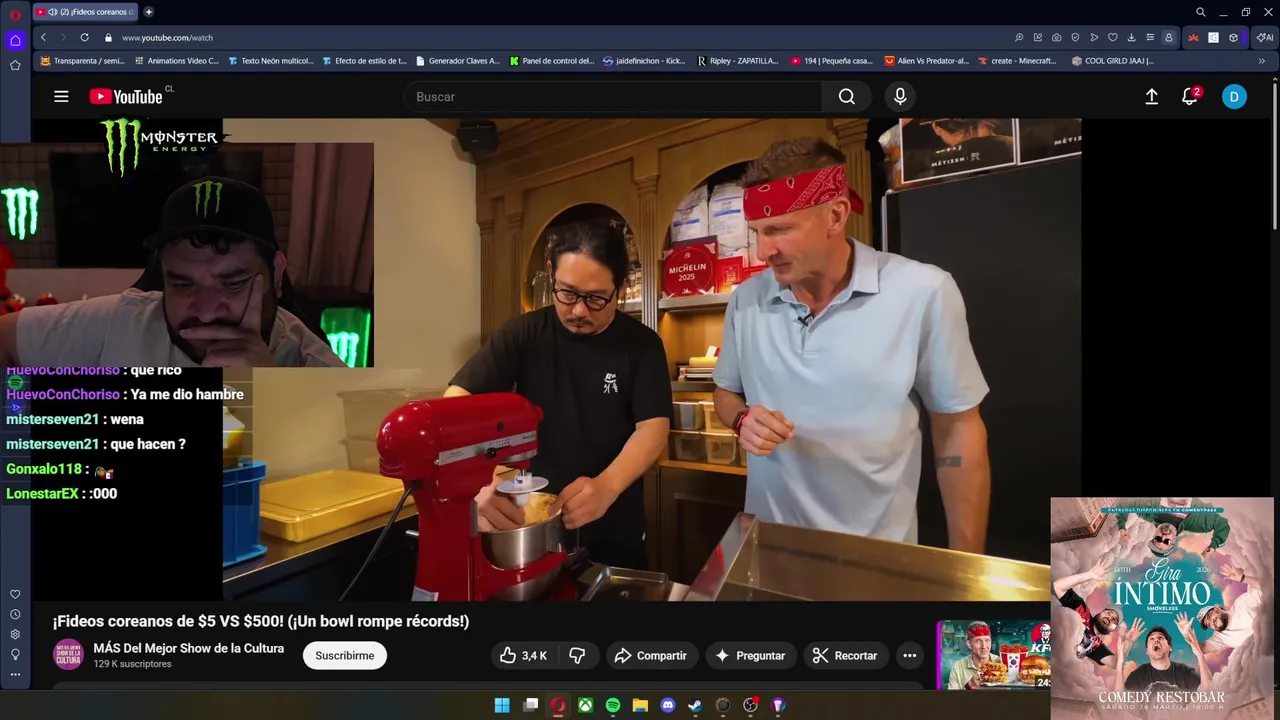
Task: Open the KFC suggested video thumbnail
Action: point(993,654)
